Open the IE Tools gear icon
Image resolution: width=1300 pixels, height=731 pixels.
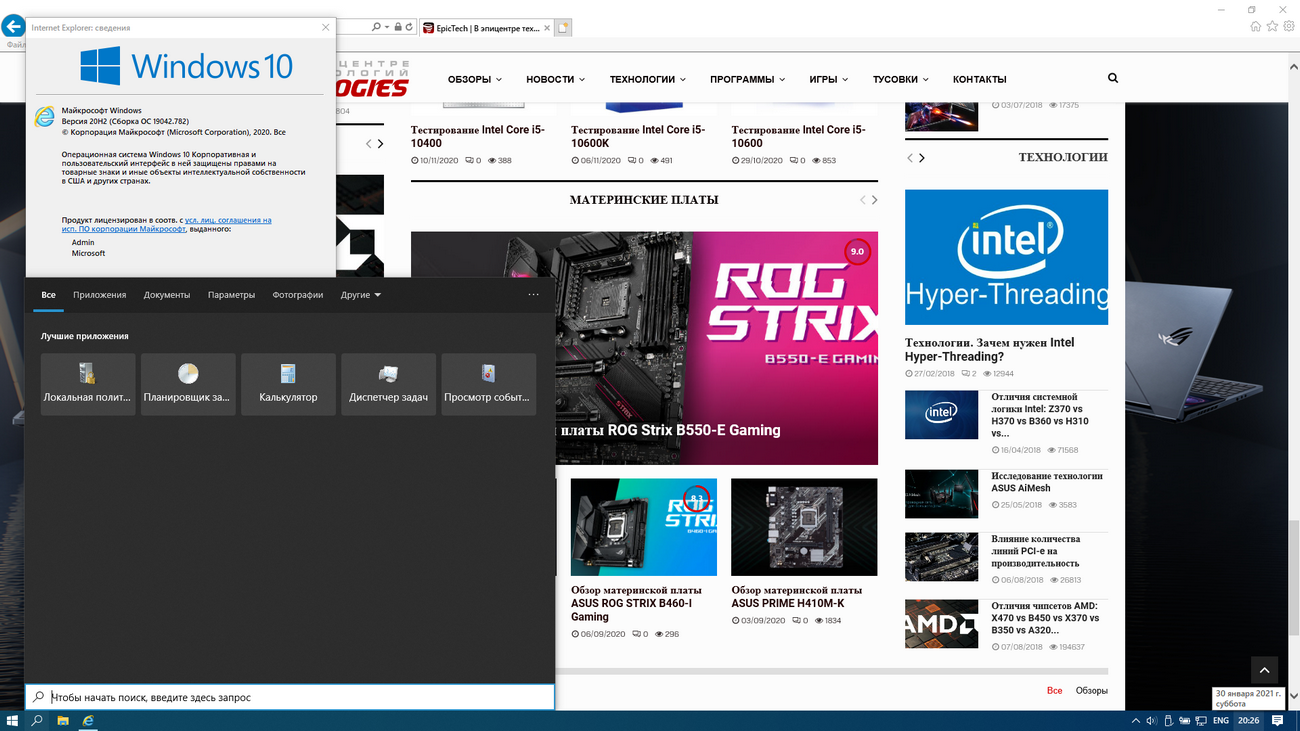coord(1289,27)
